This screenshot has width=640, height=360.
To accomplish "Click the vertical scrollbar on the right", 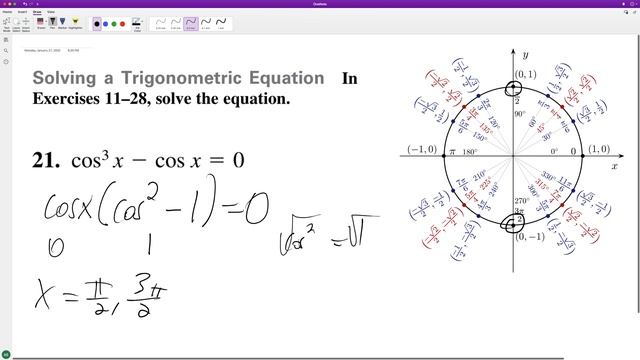I will [638, 173].
